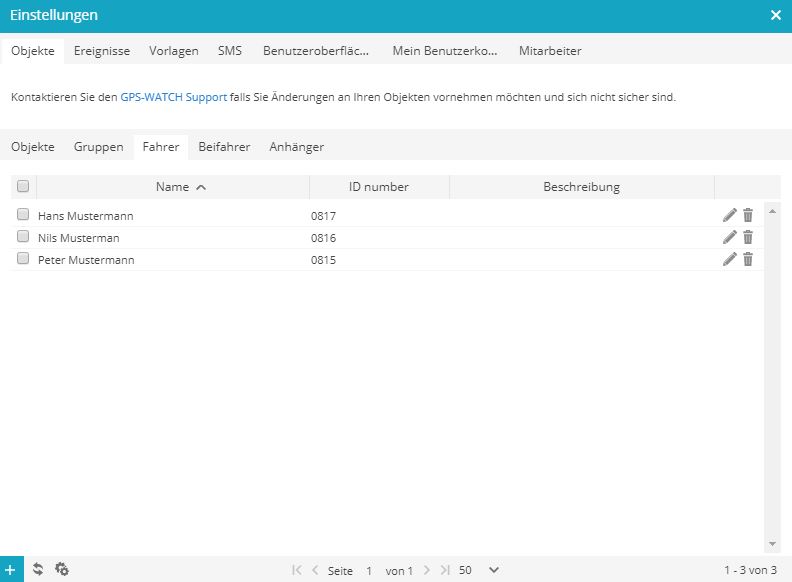Screen dimensions: 792x582
Task: Switch to the Benutzeroberfläche tab
Action: pos(316,51)
